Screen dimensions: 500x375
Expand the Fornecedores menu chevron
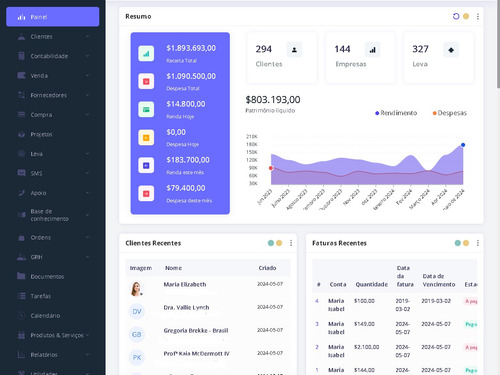(87, 95)
